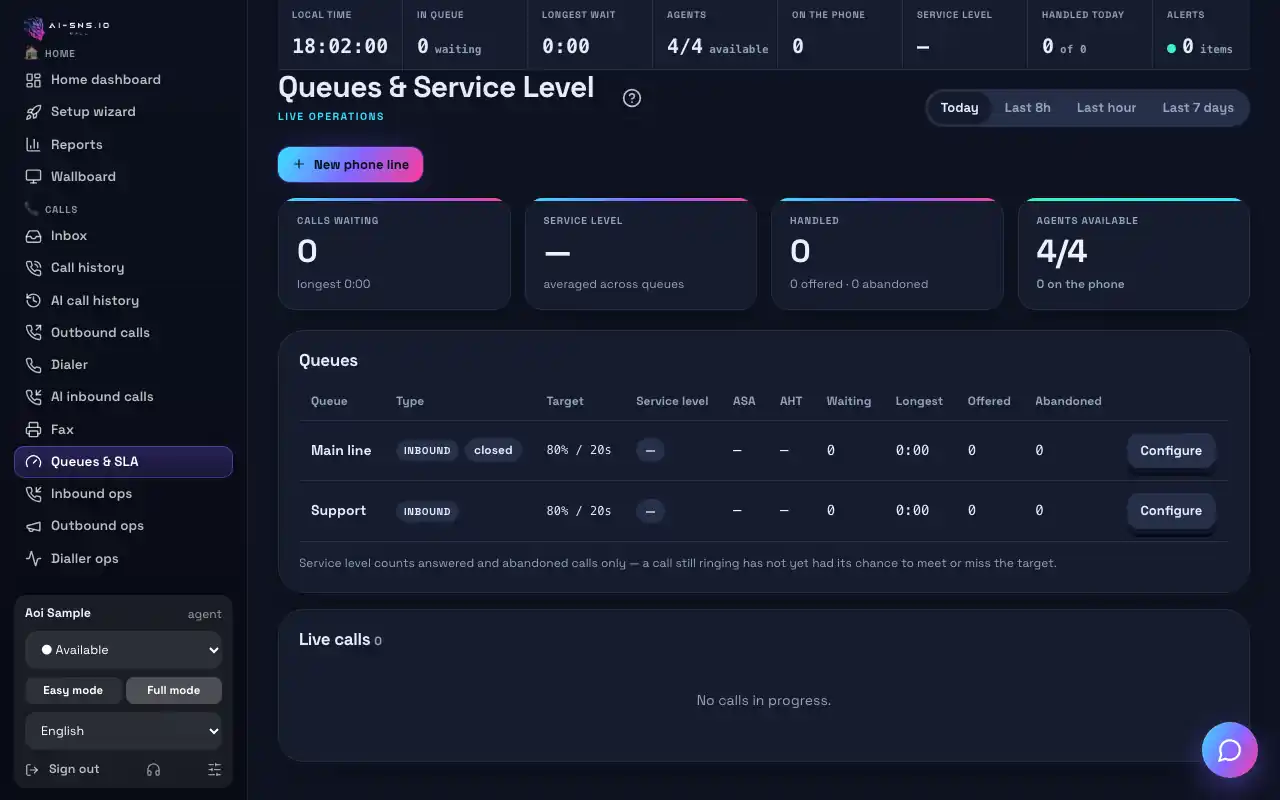The width and height of the screenshot is (1280, 800).
Task: Click the Wallboard monitor icon
Action: tap(33, 177)
